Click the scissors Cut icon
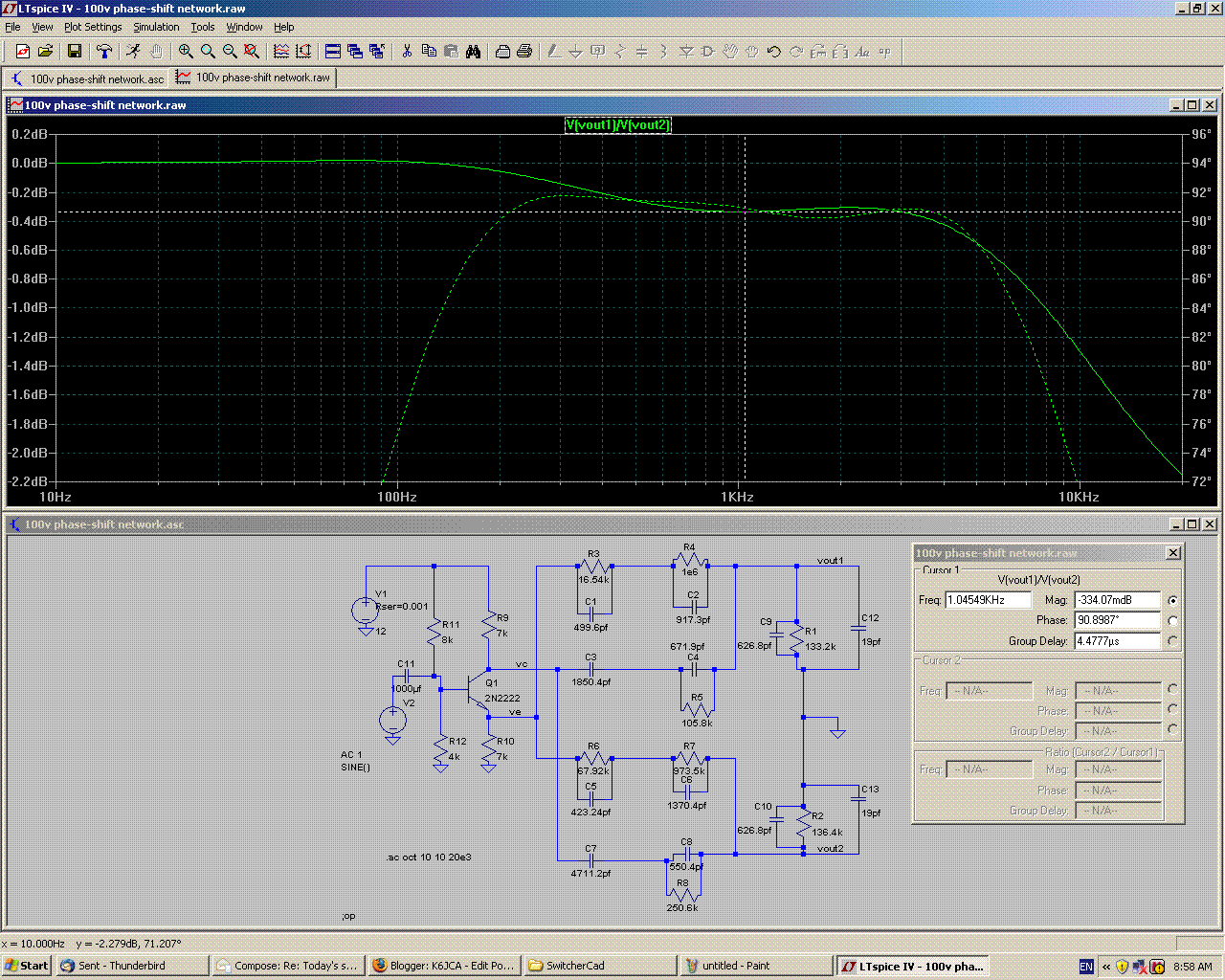1225x980 pixels. pyautogui.click(x=407, y=52)
